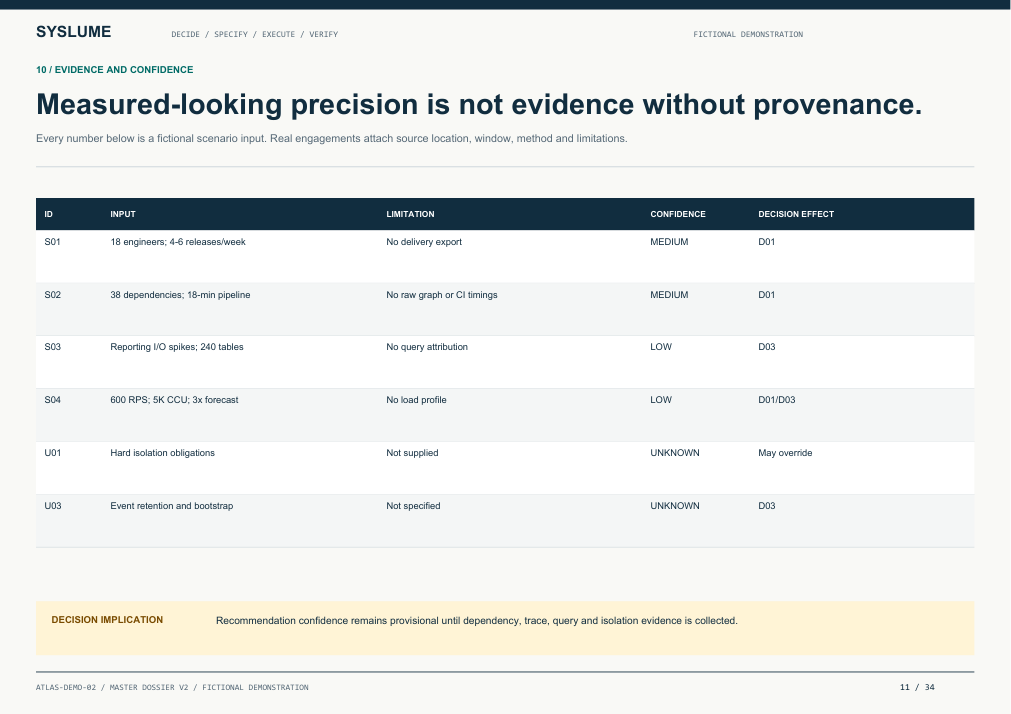This screenshot has width=1011, height=714.
Task: Click the footer 'ATLAS-DEMO-02 / MASTER DOSSIER V2' text
Action: pyautogui.click(x=172, y=688)
